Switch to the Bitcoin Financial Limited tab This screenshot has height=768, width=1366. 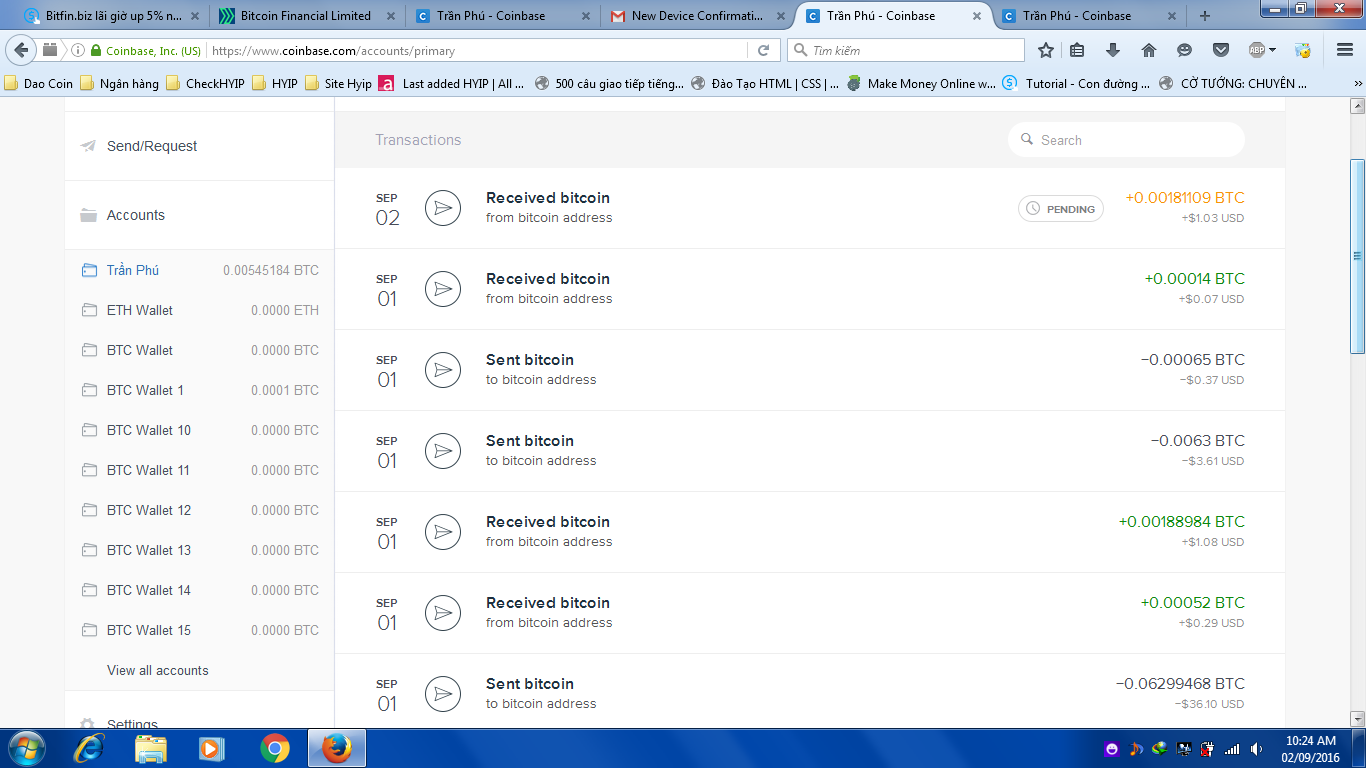pos(306,16)
